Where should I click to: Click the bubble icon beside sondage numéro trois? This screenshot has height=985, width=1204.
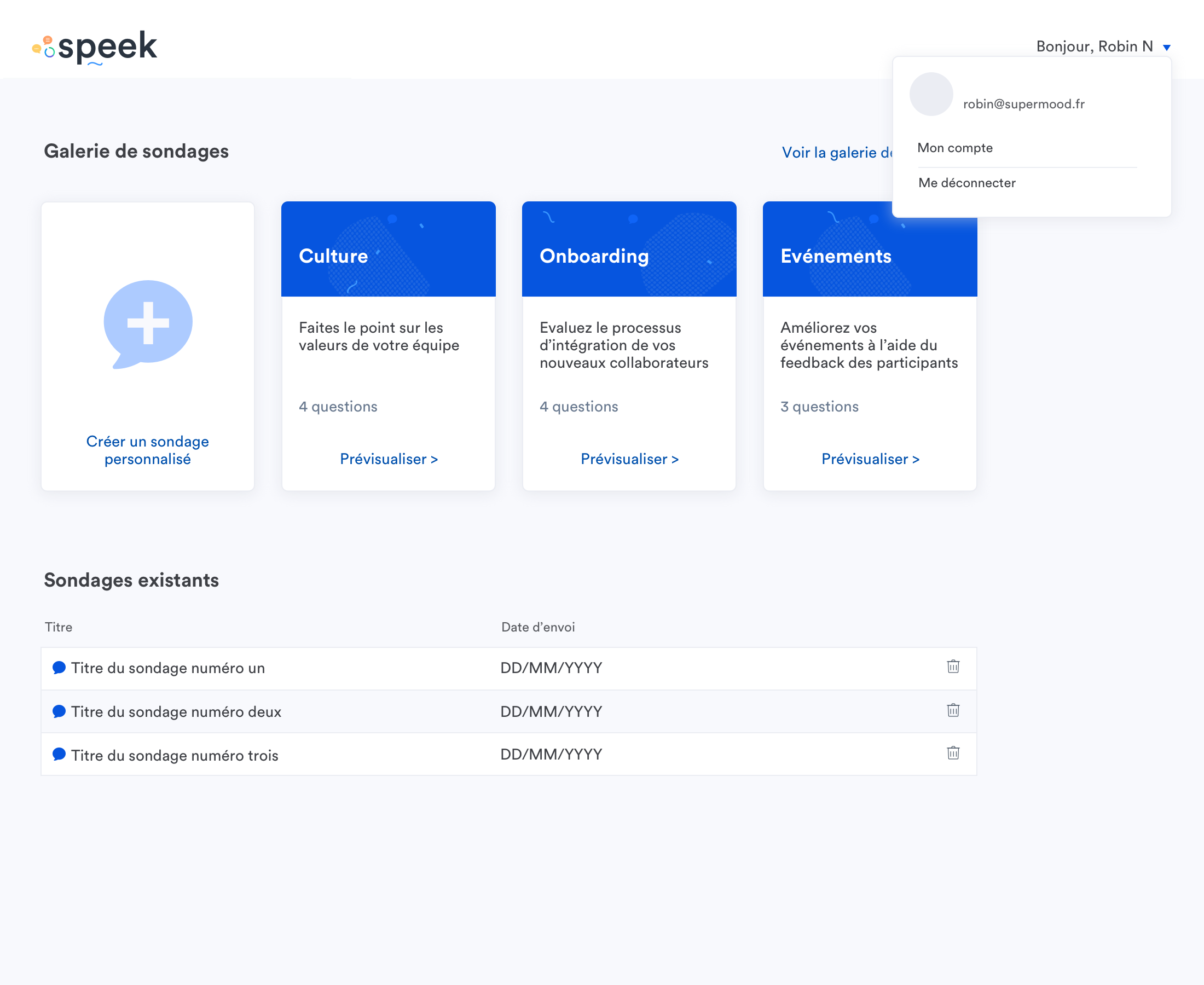coord(59,754)
